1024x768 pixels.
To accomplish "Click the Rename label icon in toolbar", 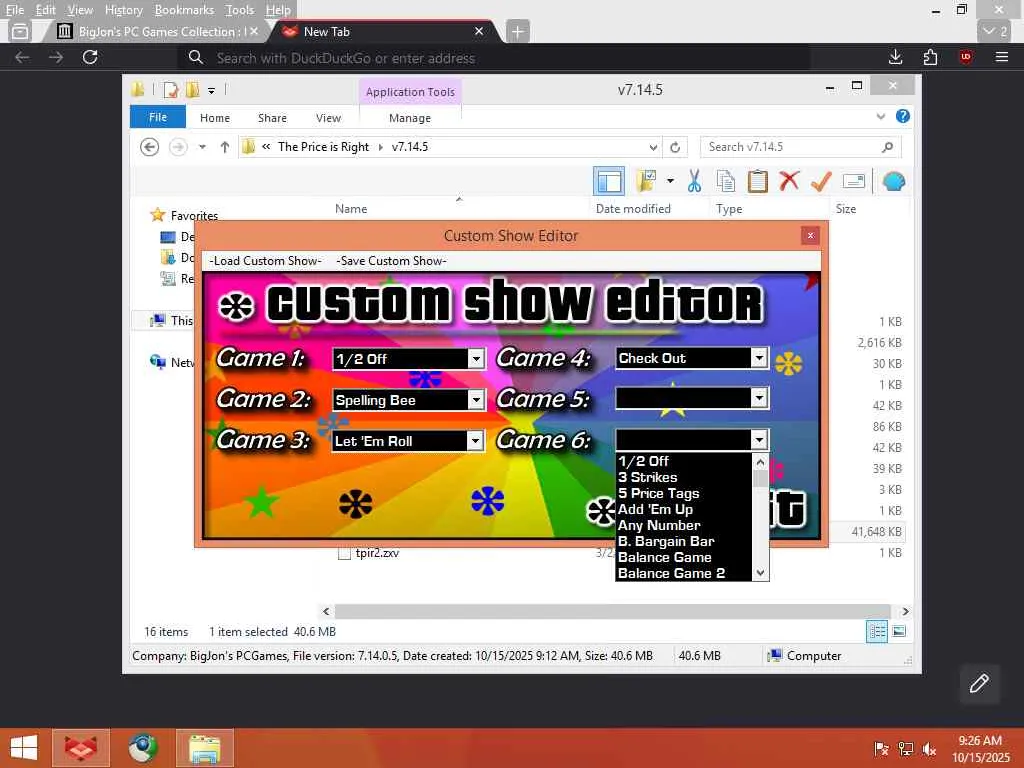I will (x=854, y=181).
